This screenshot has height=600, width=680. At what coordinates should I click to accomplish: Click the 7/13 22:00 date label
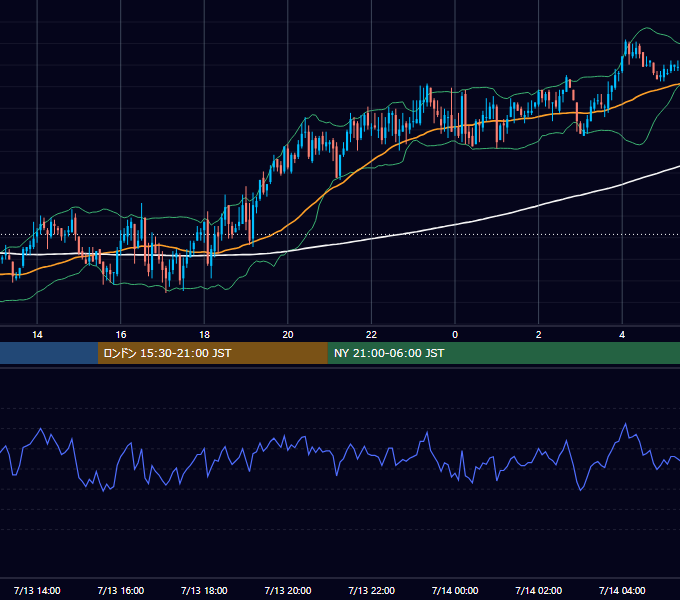[372, 590]
